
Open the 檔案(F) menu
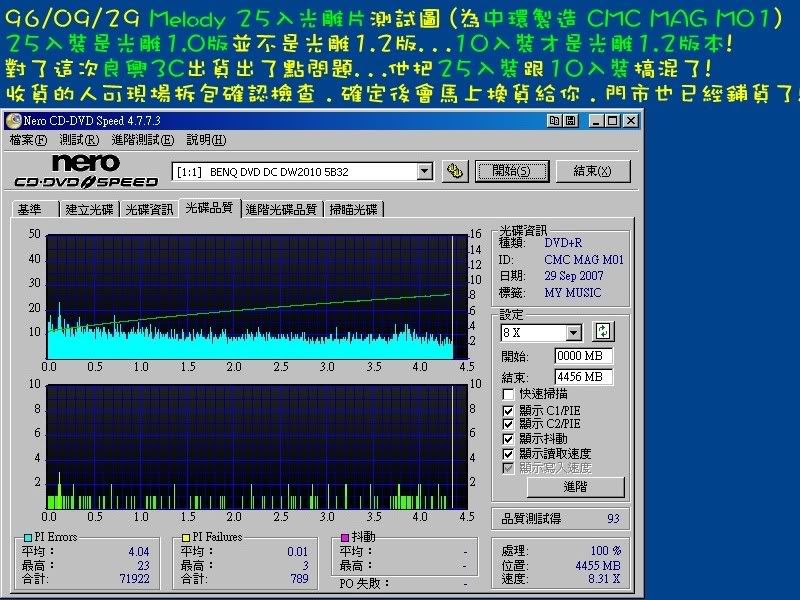[x=29, y=140]
